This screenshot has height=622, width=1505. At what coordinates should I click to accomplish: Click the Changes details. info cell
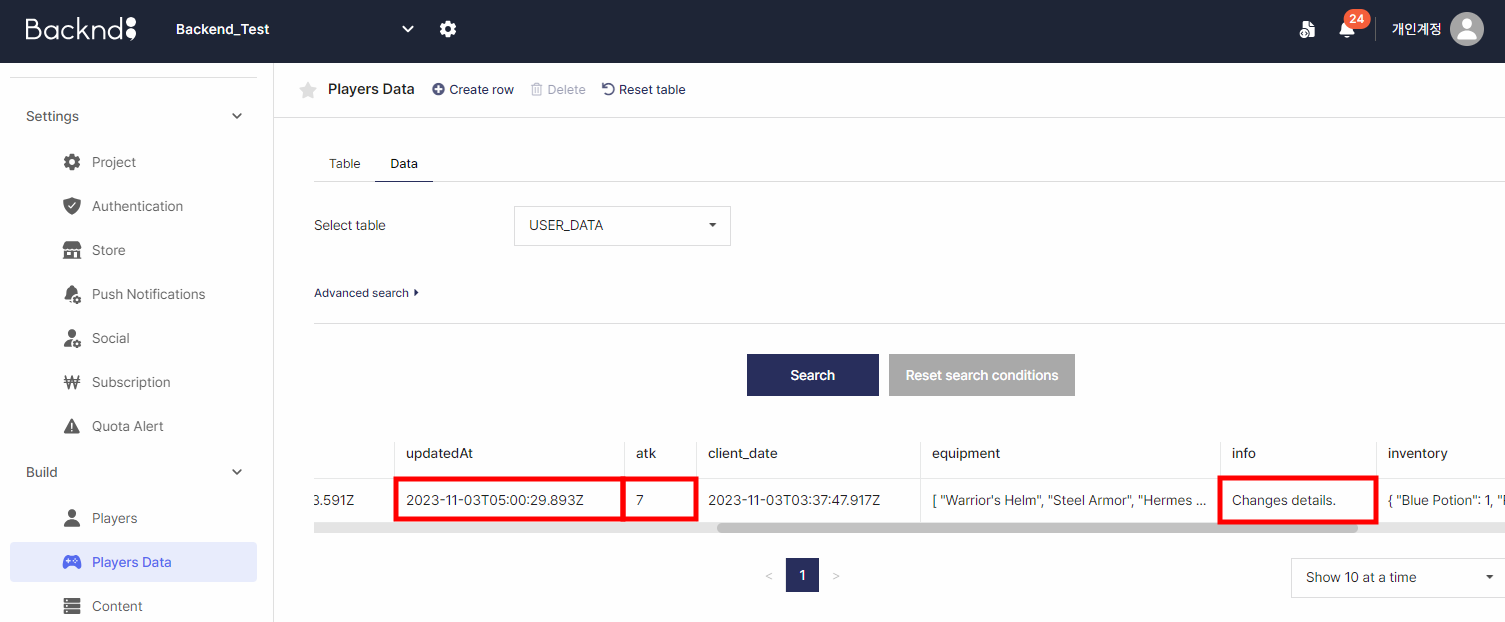pyautogui.click(x=1298, y=500)
